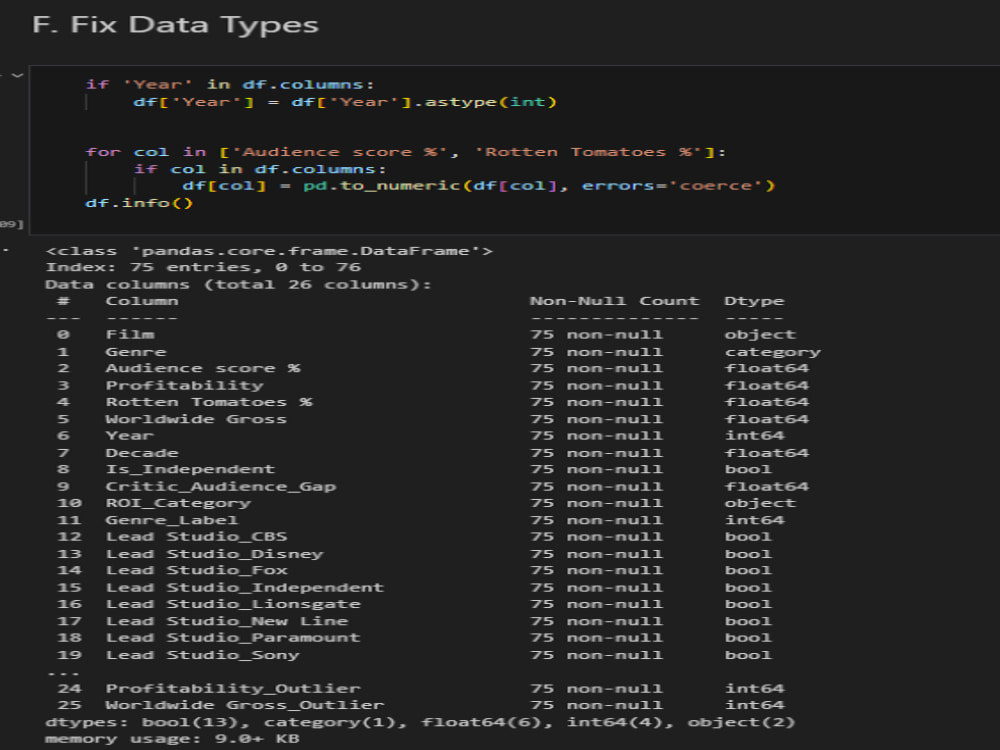Click 'Lead Studio_Fox' in the output
This screenshot has width=1000, height=750.
click(196, 570)
